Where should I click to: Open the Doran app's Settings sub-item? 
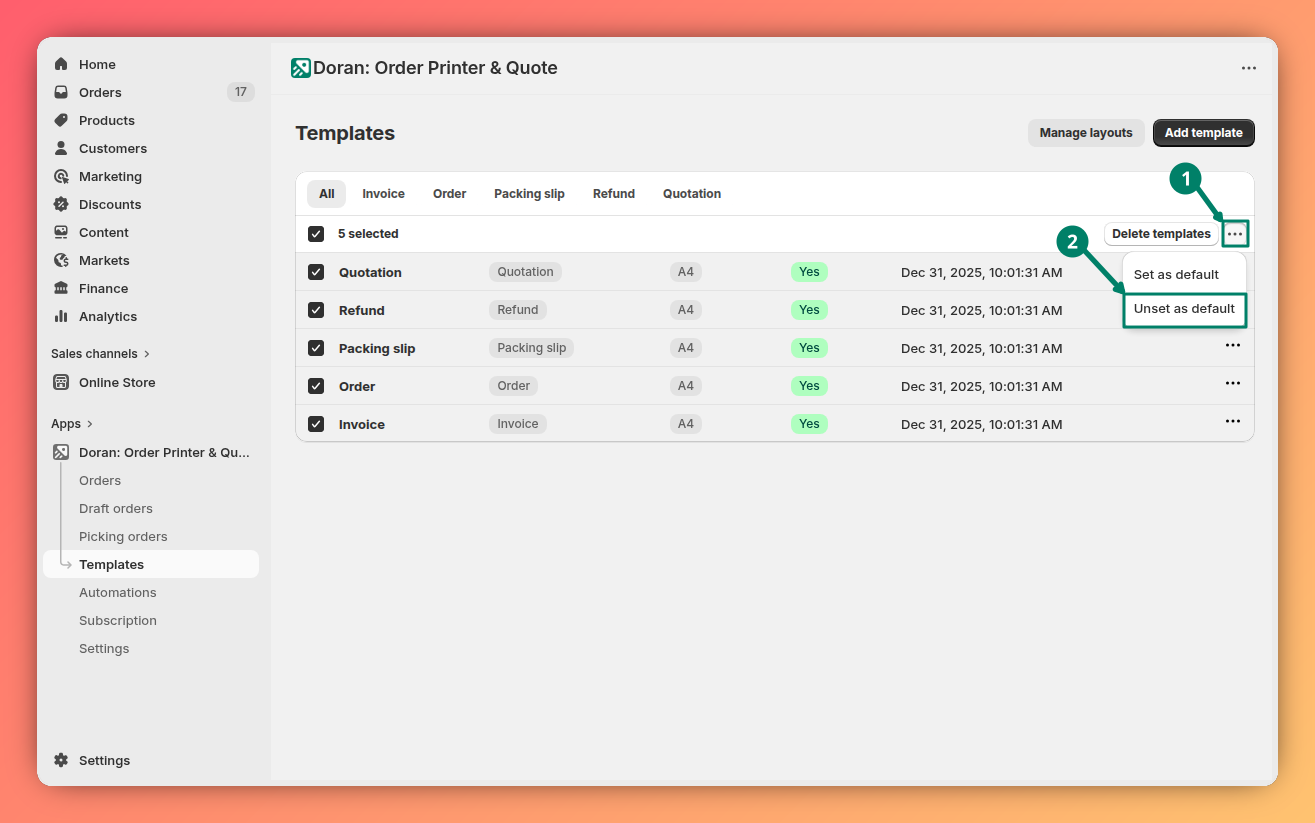(x=104, y=649)
